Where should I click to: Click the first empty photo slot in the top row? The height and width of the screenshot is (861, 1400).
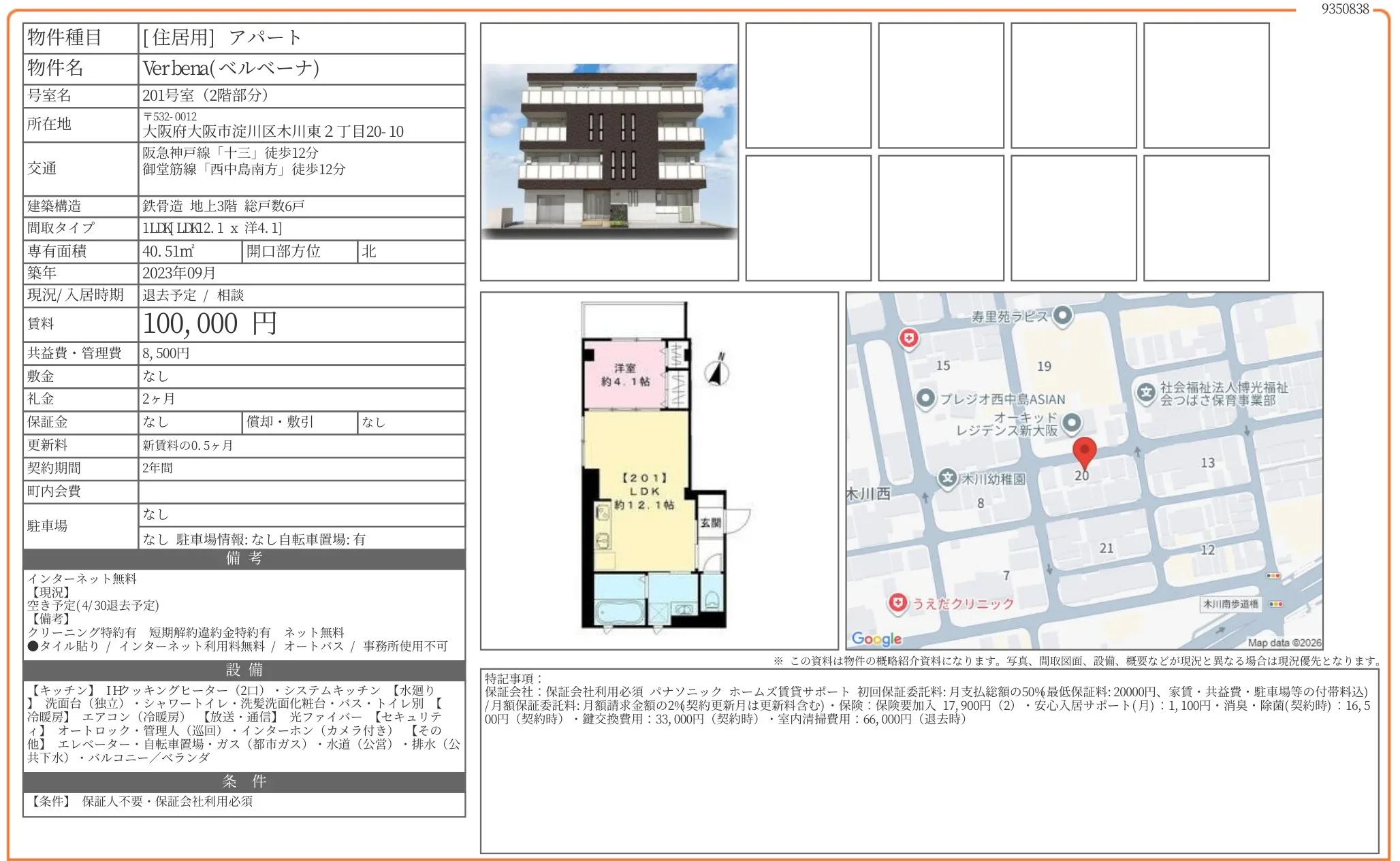[x=808, y=85]
